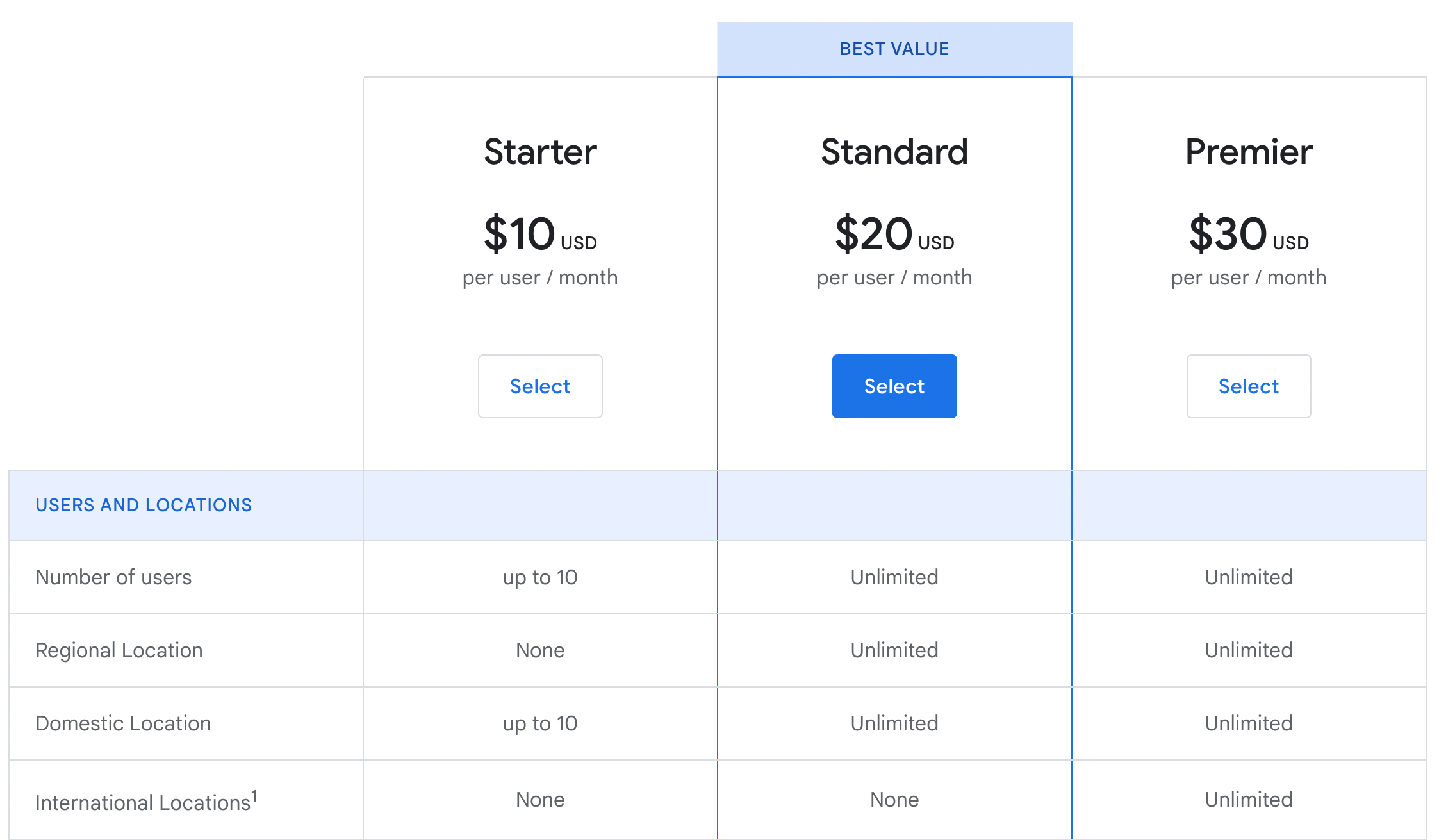Image resolution: width=1439 pixels, height=840 pixels.
Task: Click Starter's None International Locations cell
Action: pyautogui.click(x=540, y=800)
